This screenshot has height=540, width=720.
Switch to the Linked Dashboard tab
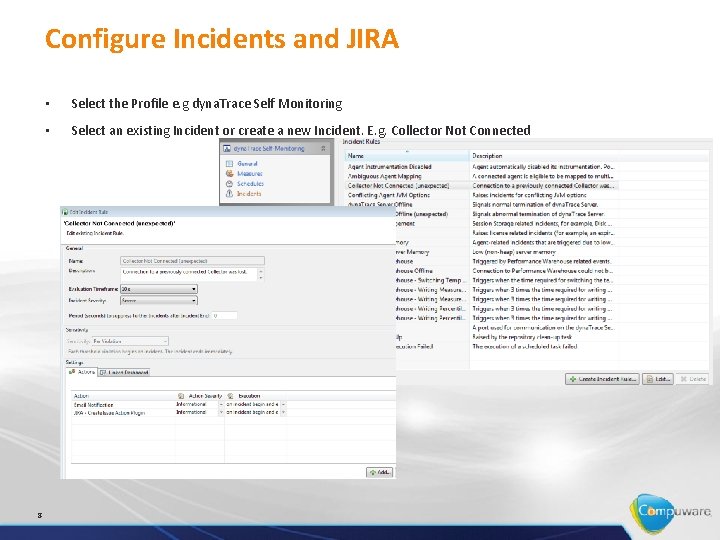point(124,372)
